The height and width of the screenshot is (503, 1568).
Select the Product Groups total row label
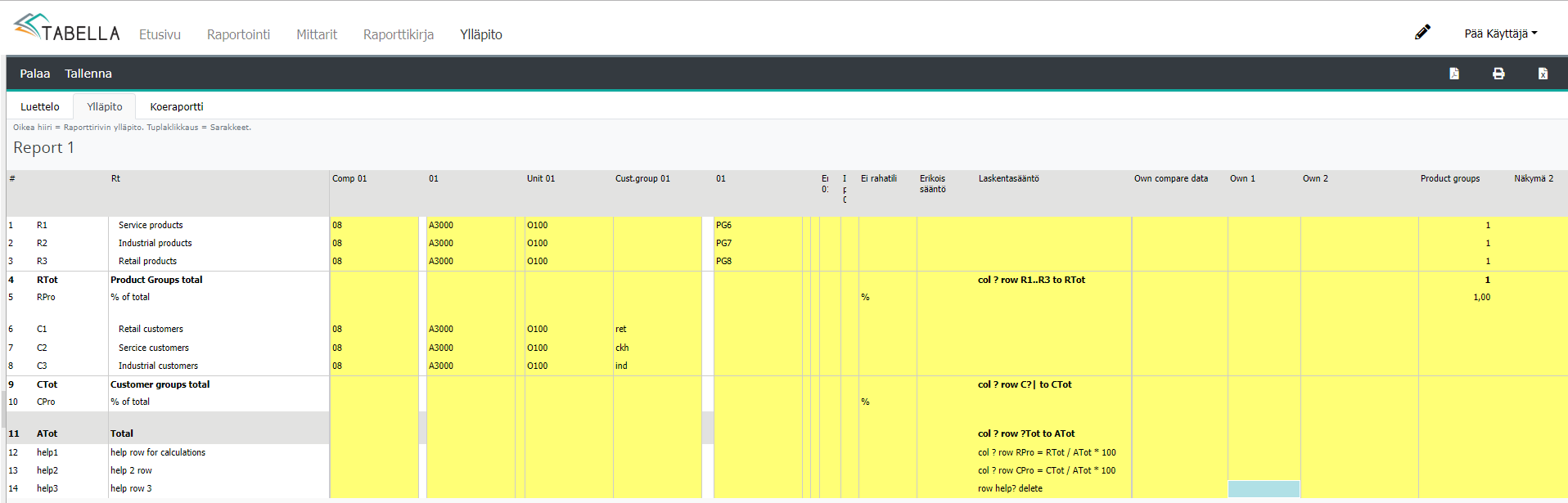[x=156, y=280]
